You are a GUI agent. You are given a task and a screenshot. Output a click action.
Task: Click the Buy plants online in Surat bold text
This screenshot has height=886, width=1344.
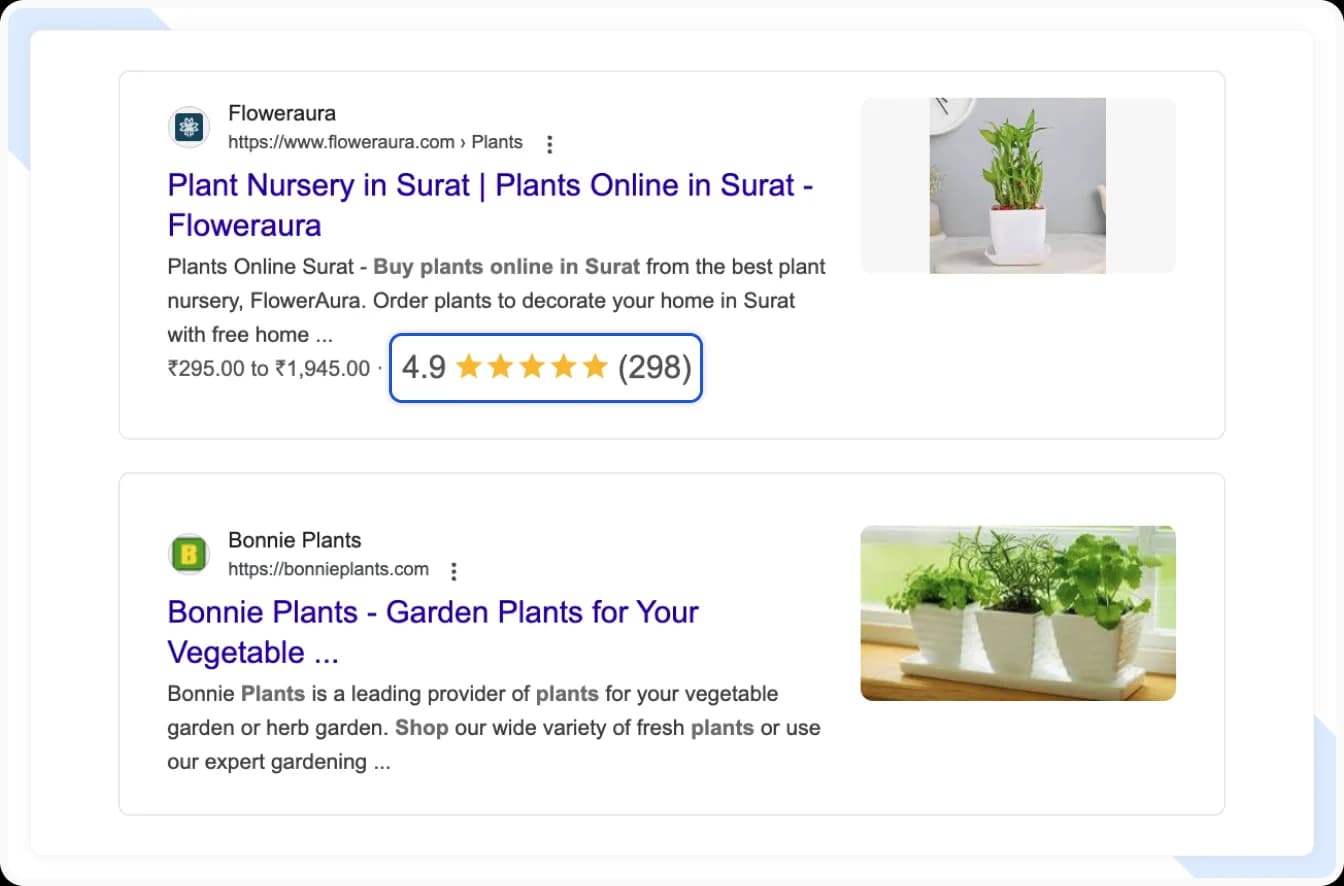tap(505, 266)
